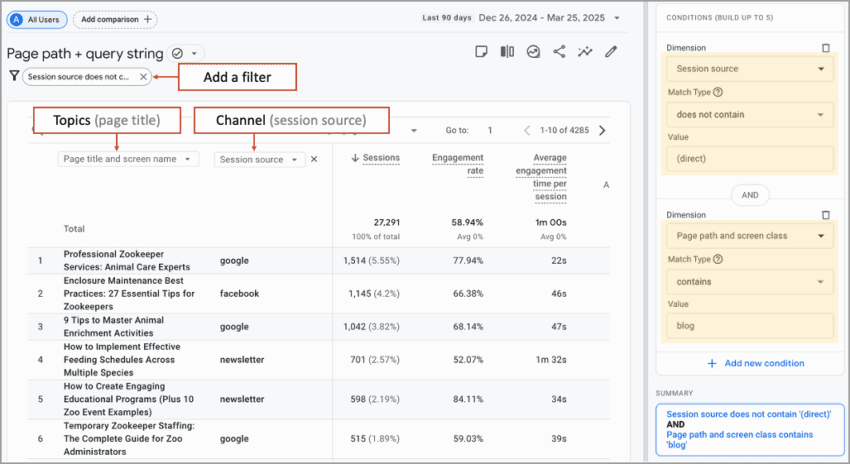Click the report status check icon

click(177, 53)
